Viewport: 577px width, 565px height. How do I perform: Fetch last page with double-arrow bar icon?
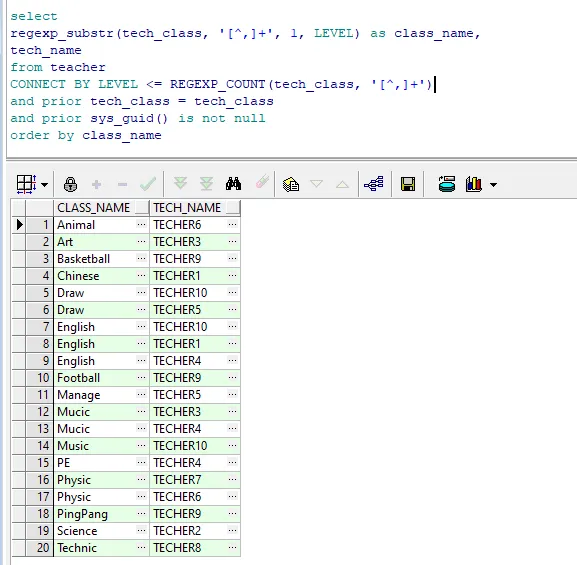pyautogui.click(x=206, y=184)
